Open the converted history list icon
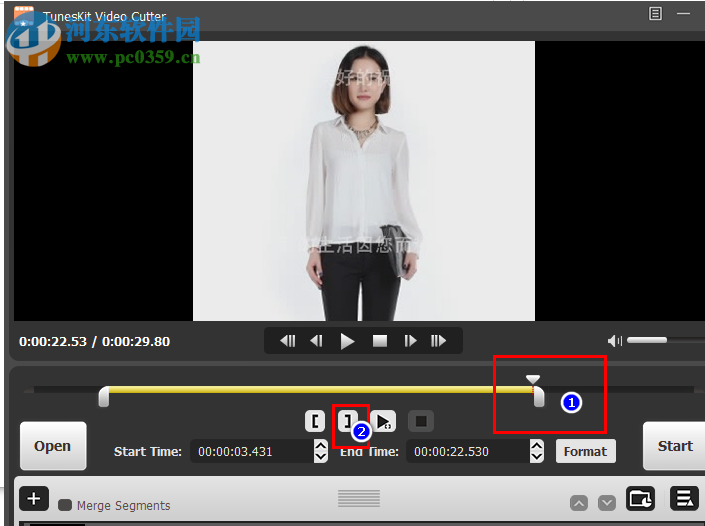Image resolution: width=705 pixels, height=526 pixels. click(684, 499)
